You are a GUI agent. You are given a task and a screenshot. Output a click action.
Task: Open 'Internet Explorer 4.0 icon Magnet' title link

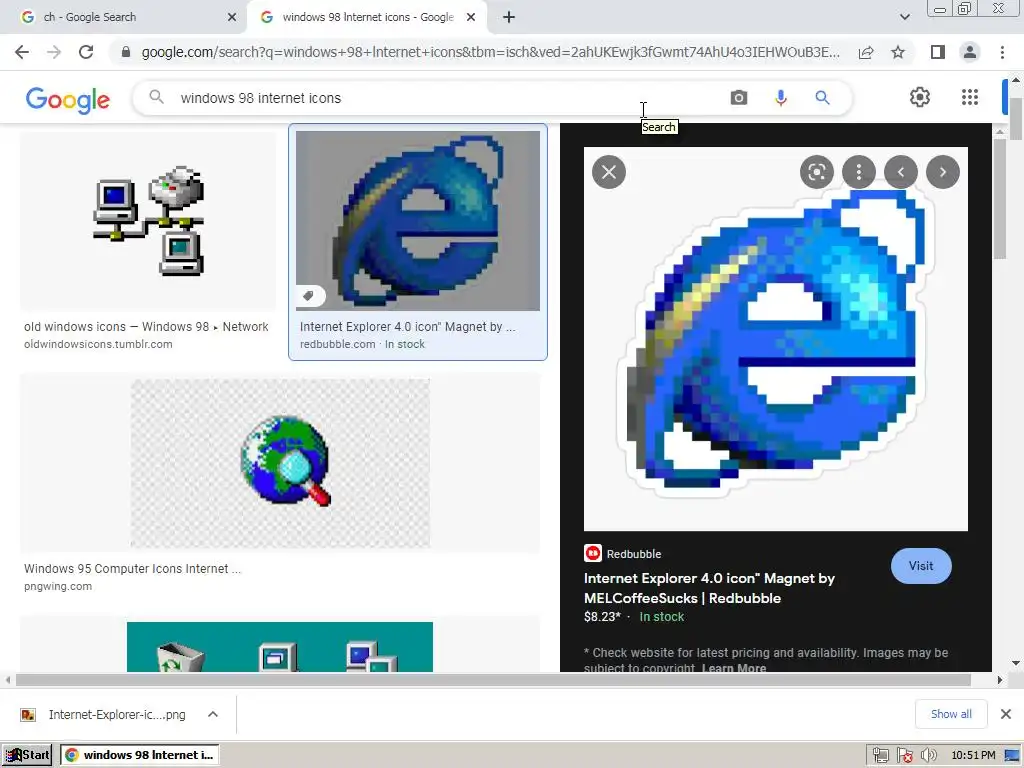point(709,588)
